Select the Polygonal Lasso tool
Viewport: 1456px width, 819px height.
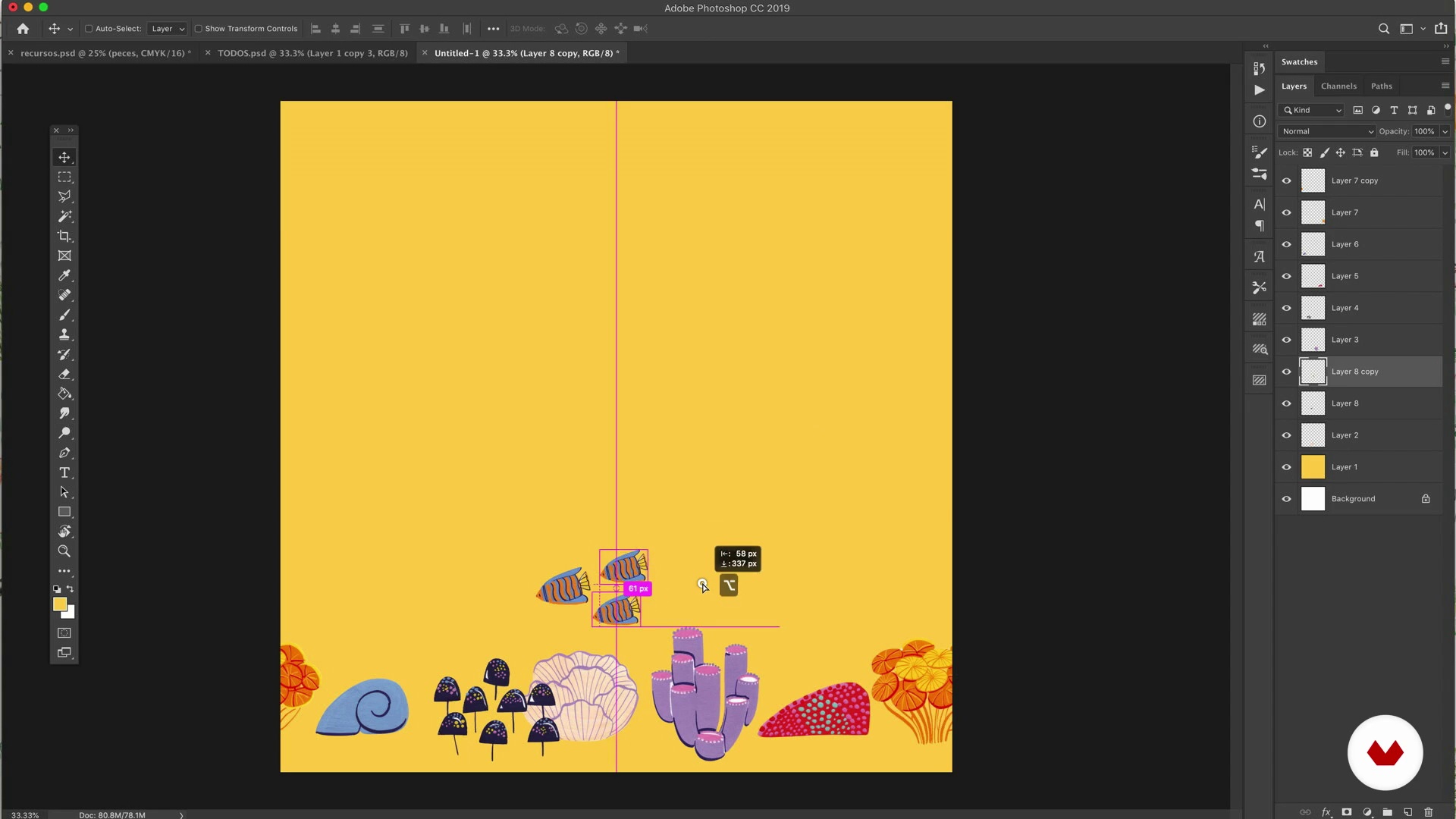(64, 196)
